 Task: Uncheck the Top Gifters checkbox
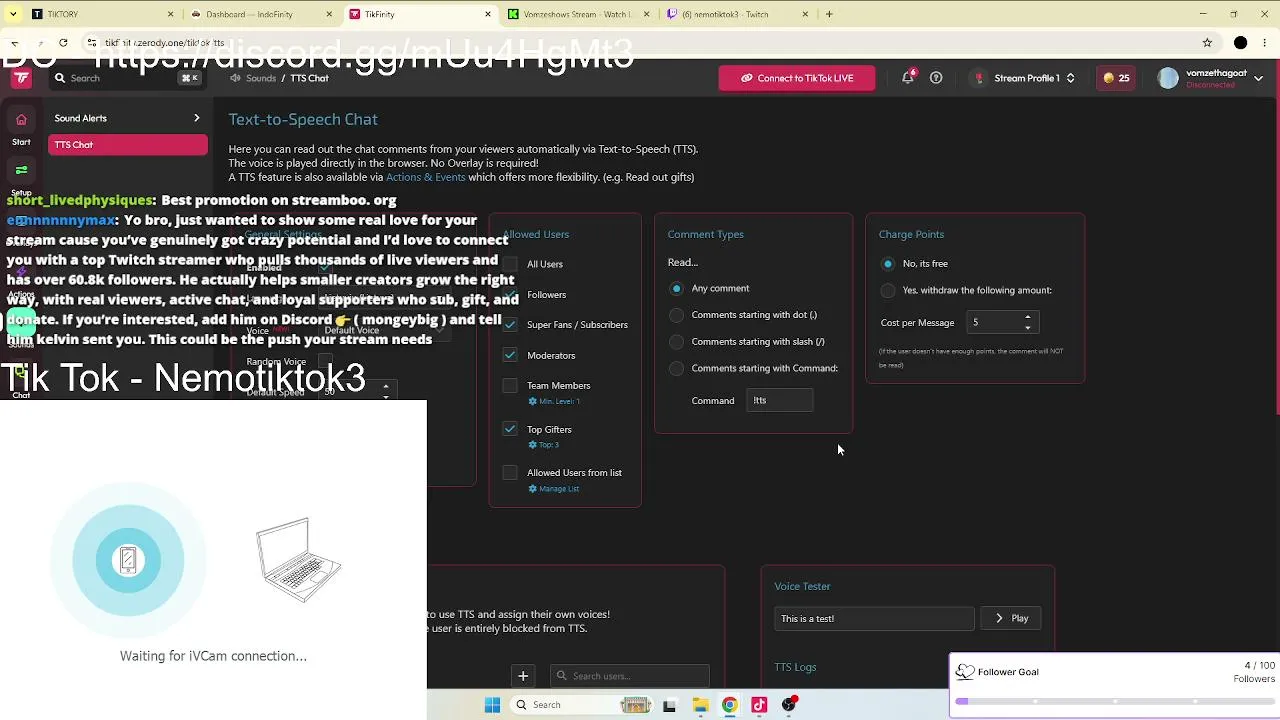[x=510, y=429]
